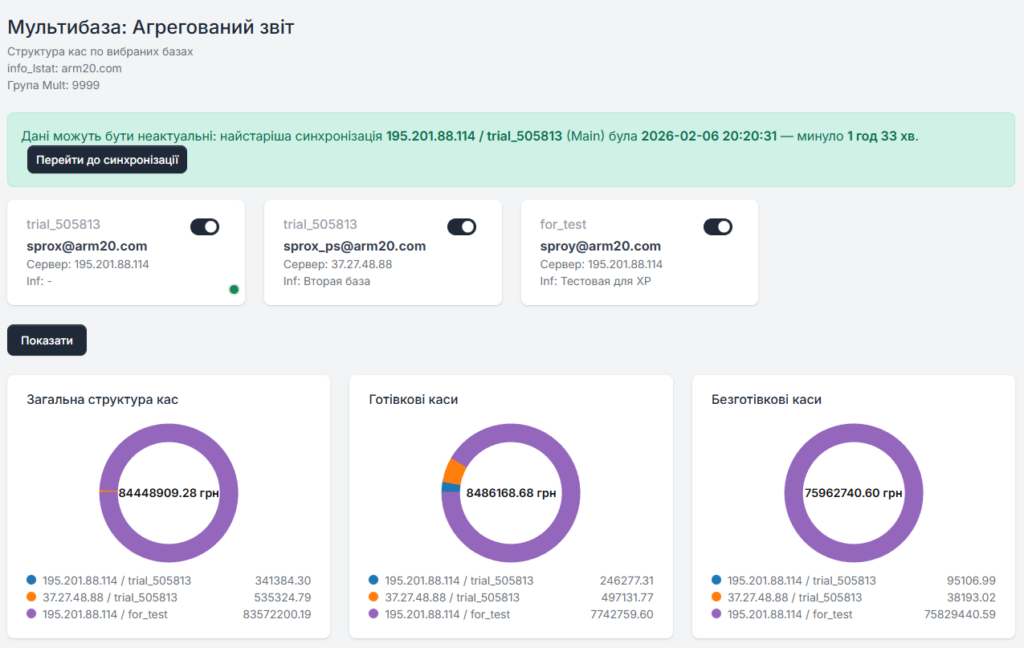Click purple legend dot in Загальна структура кас
The image size is (1024, 648).
coord(32,614)
